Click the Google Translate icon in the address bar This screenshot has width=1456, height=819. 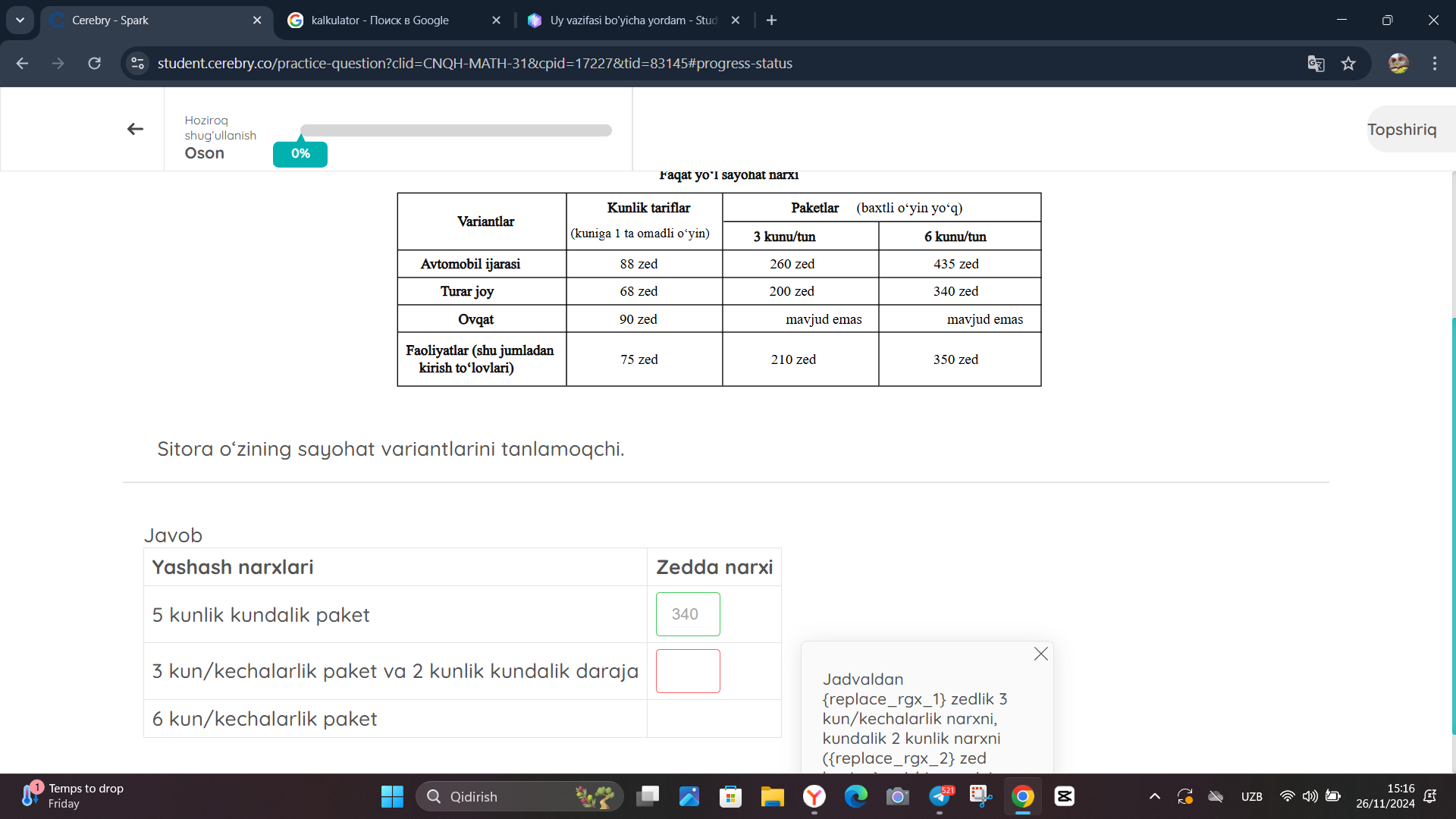point(1316,64)
